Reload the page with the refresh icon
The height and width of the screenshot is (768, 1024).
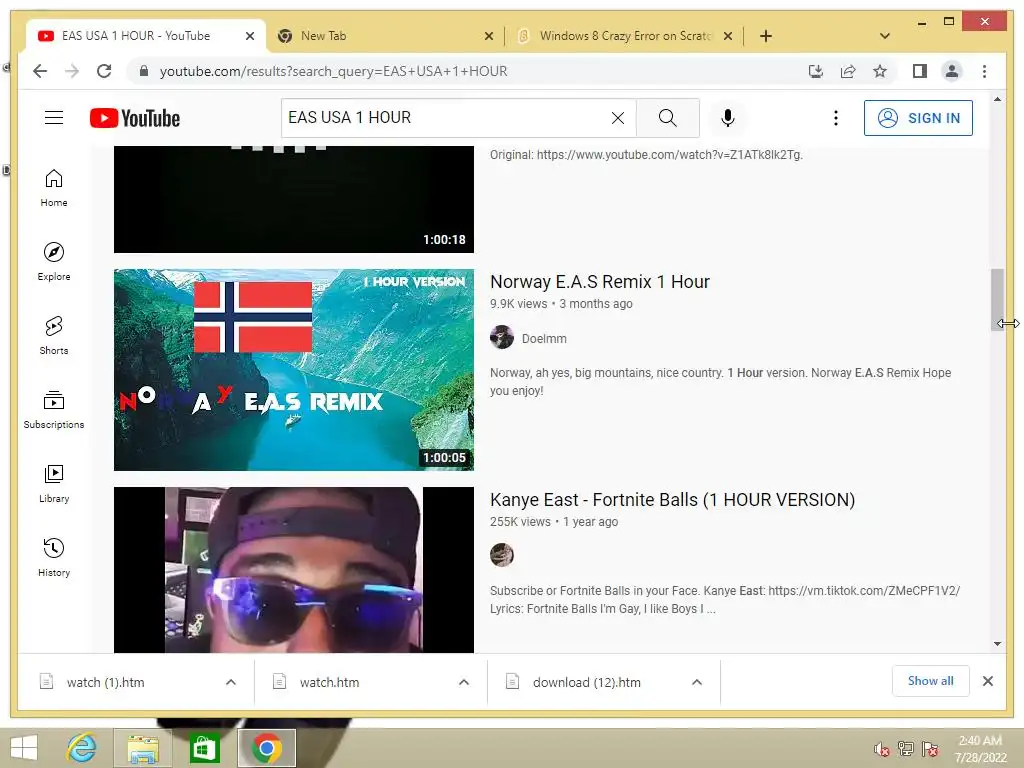(104, 71)
